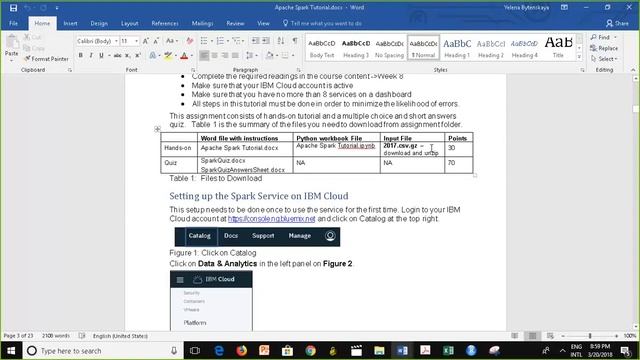Open Chrome from the taskbar
Viewport: 640px width, 360px height.
pyautogui.click(x=311, y=351)
